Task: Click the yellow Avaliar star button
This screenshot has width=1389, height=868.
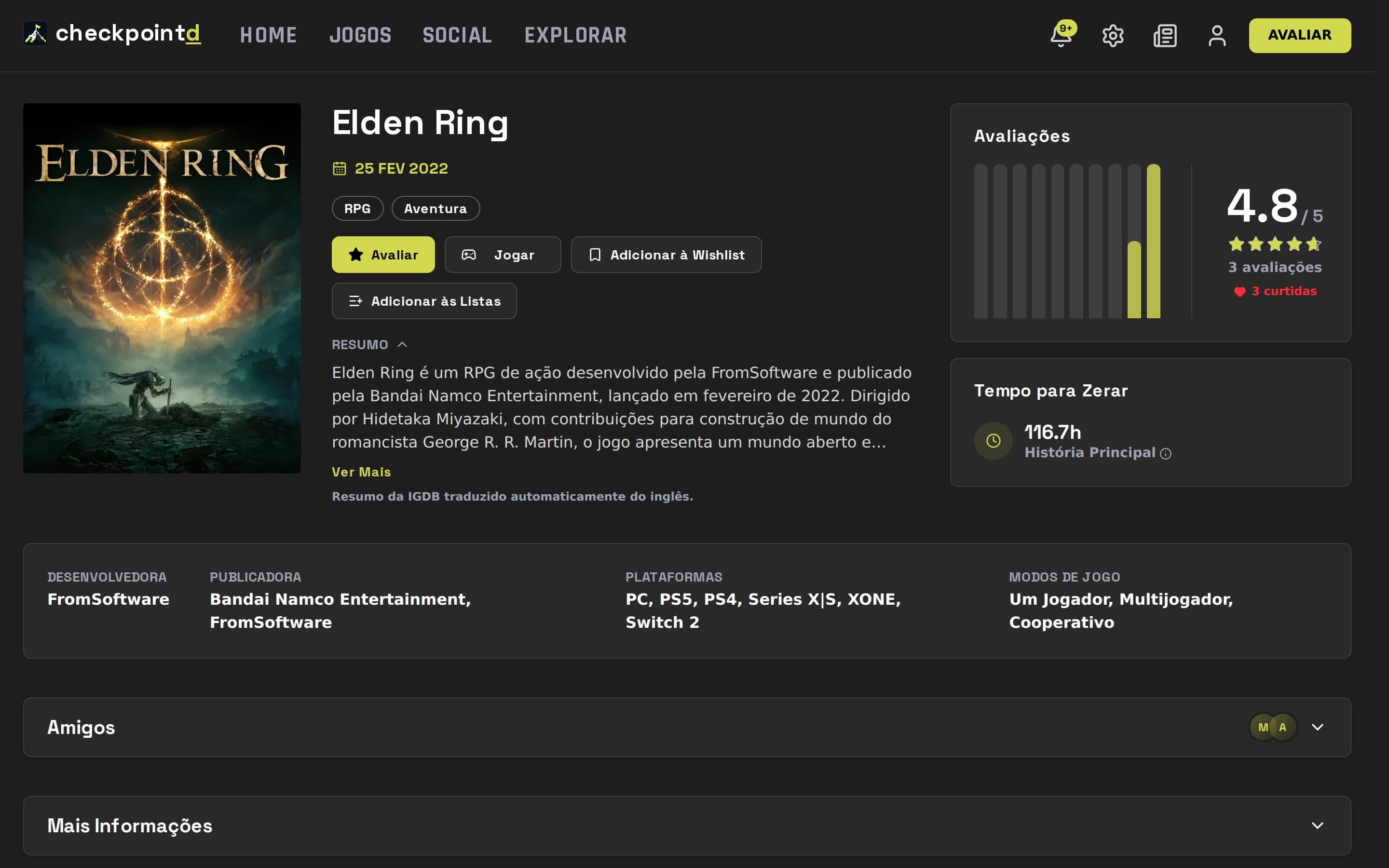Action: (x=383, y=254)
